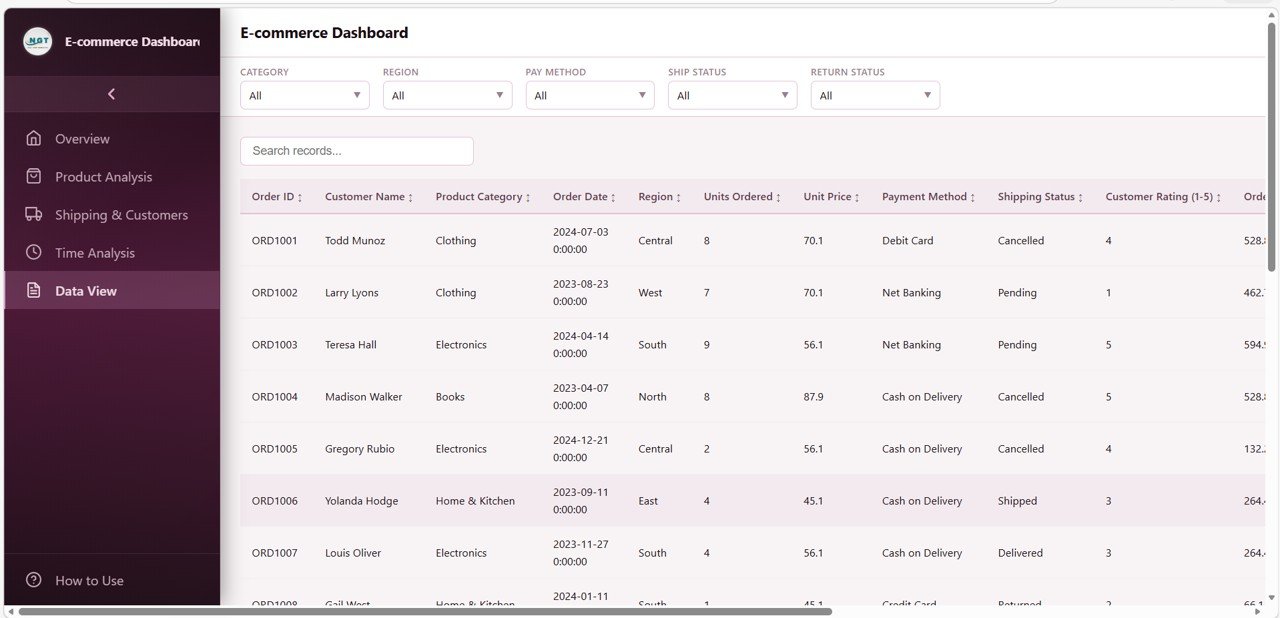Open the How to Use guide
The width and height of the screenshot is (1280, 618).
pyautogui.click(x=89, y=580)
